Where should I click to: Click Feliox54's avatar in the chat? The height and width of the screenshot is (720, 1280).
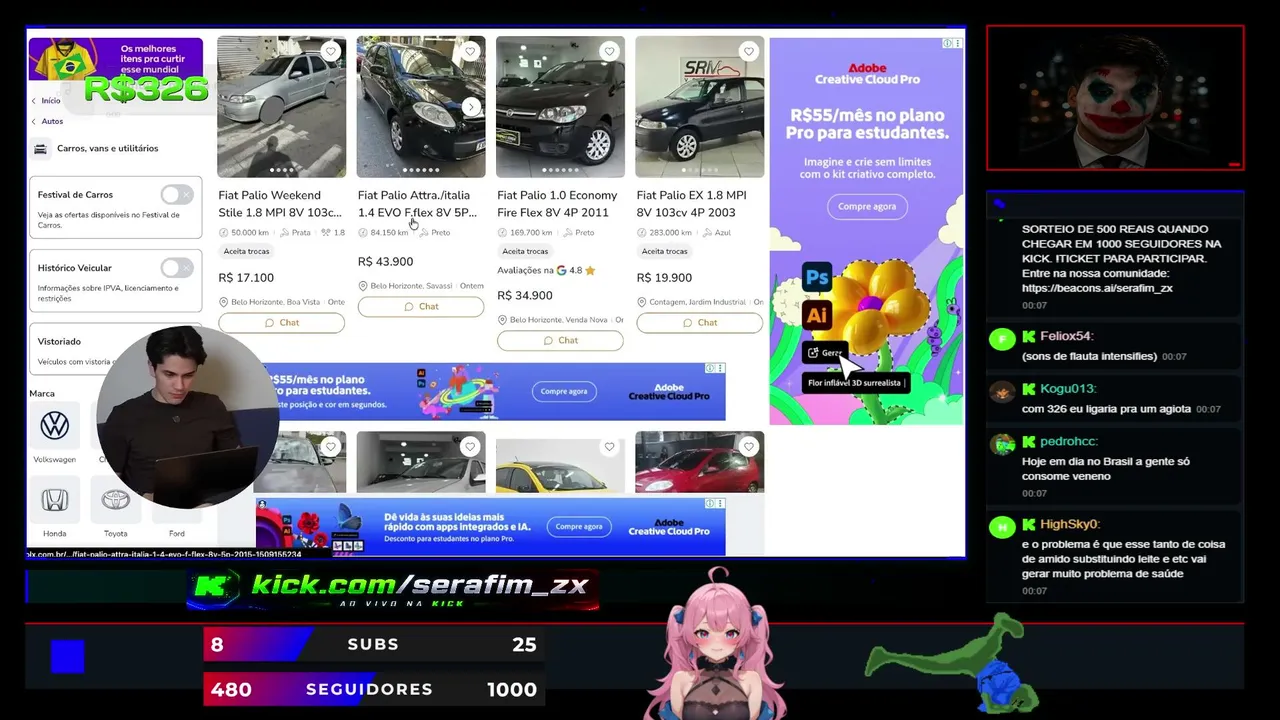pyautogui.click(x=1001, y=339)
